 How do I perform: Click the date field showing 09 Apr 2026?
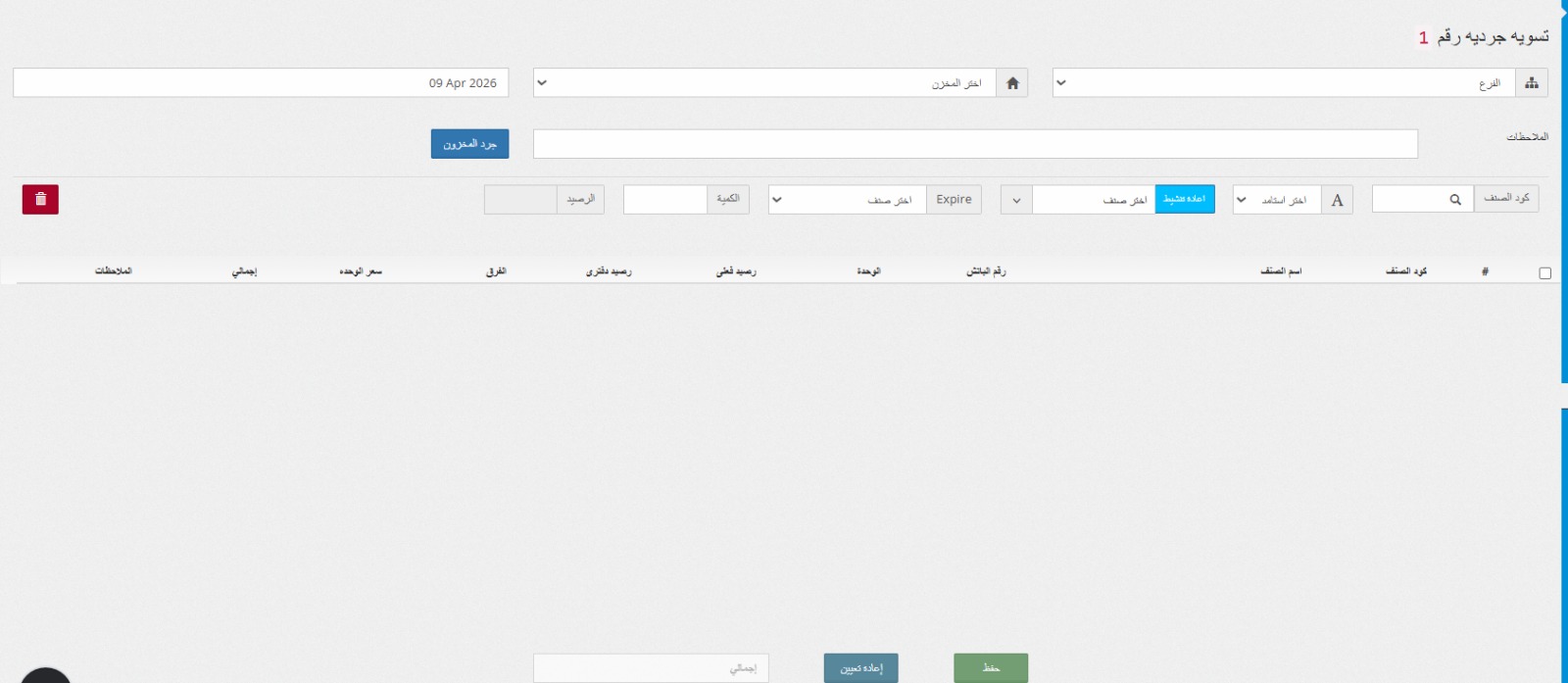[261, 83]
